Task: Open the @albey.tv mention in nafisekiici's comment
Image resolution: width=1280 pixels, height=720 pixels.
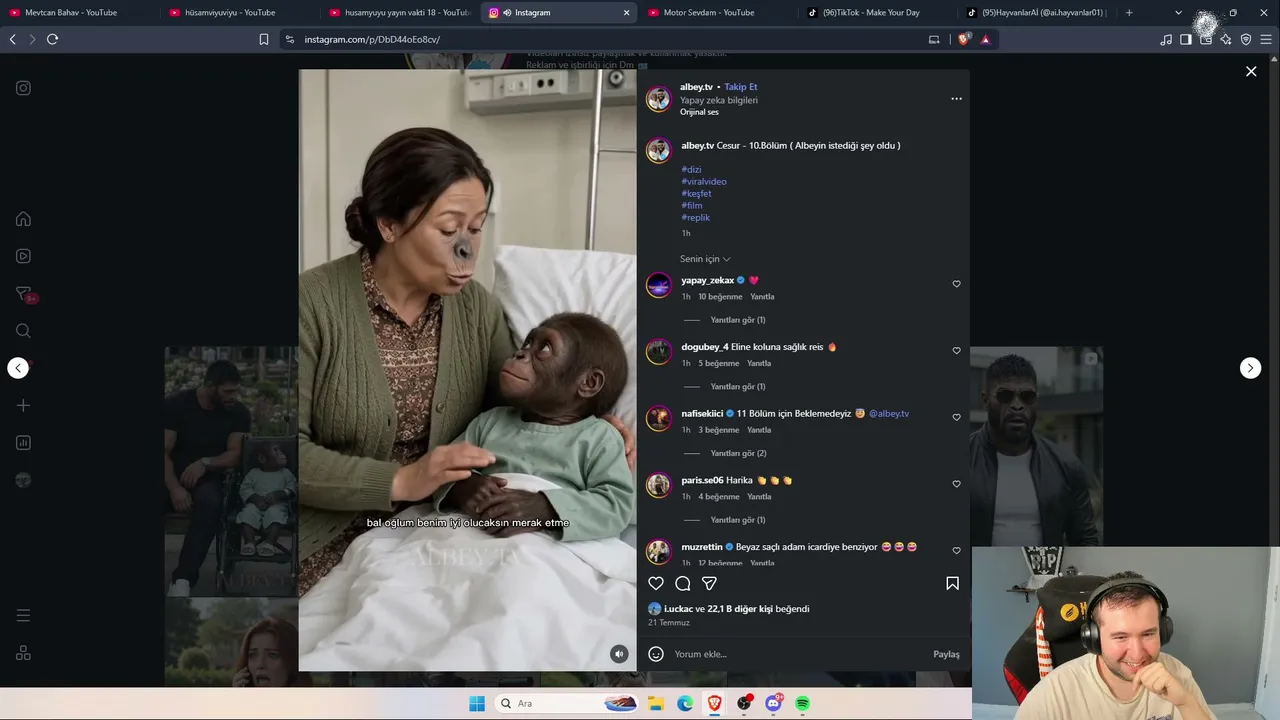Action: (889, 413)
